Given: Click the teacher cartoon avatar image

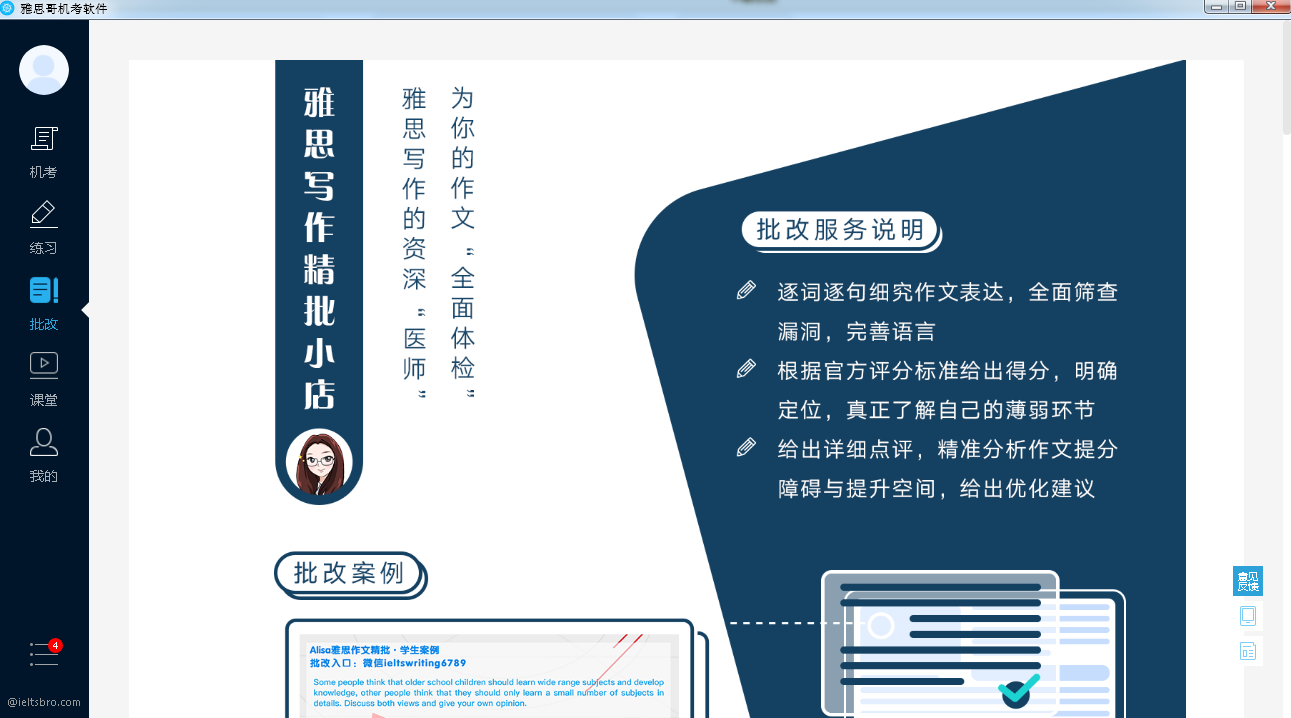Looking at the screenshot, I should coord(319,463).
